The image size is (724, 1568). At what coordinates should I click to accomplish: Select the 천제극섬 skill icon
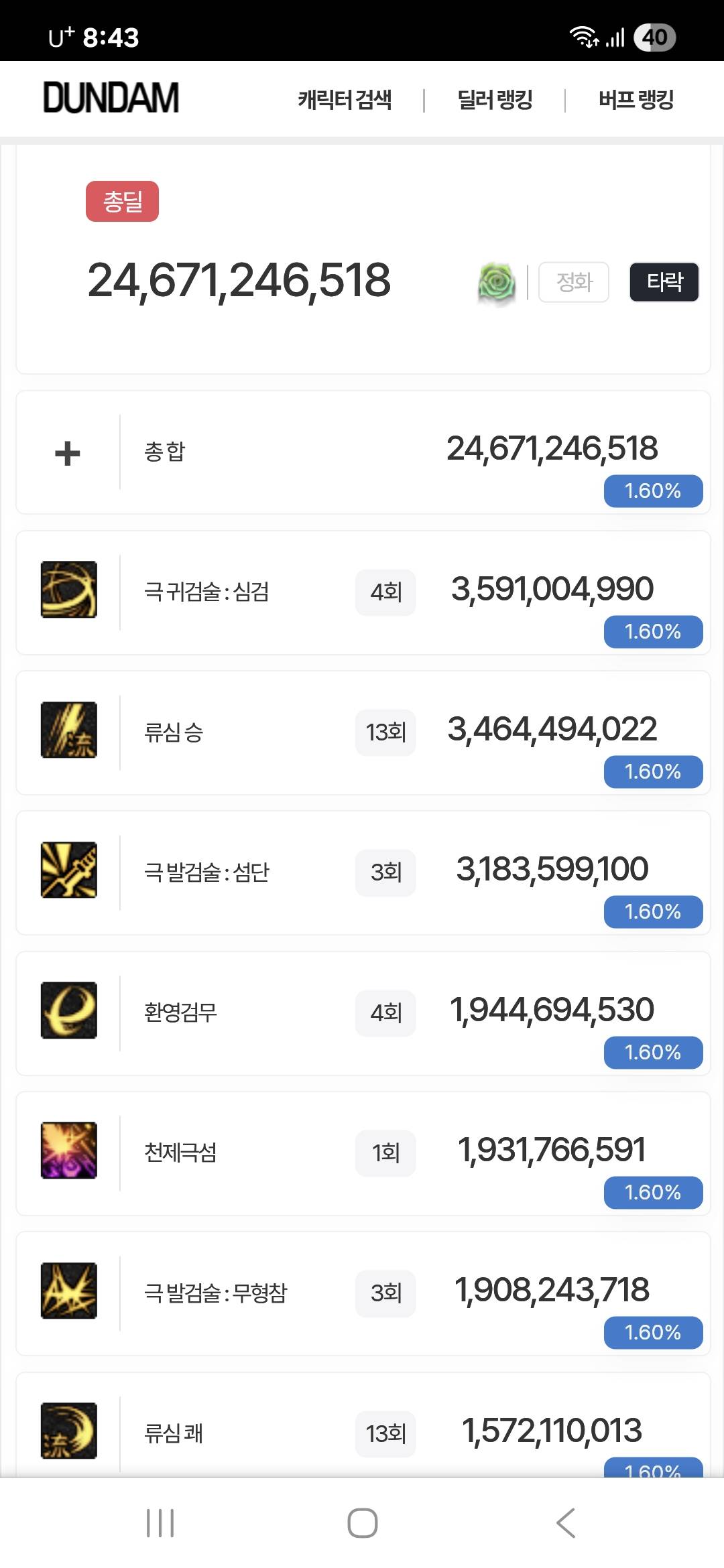tap(69, 1151)
